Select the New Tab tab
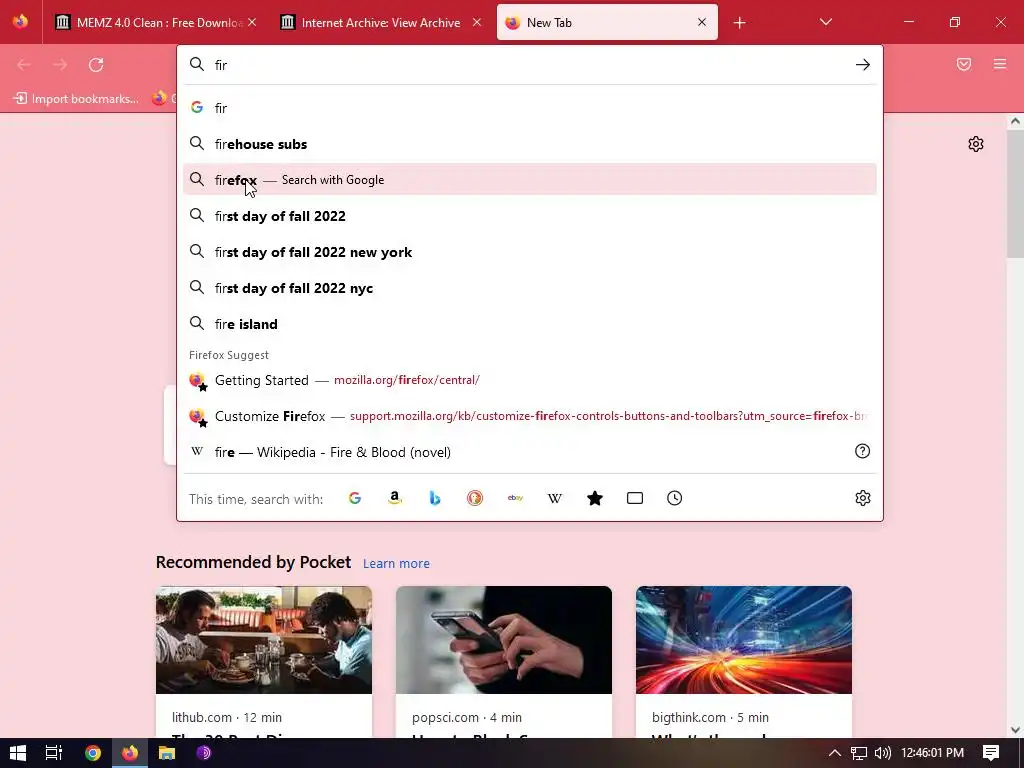 (607, 22)
